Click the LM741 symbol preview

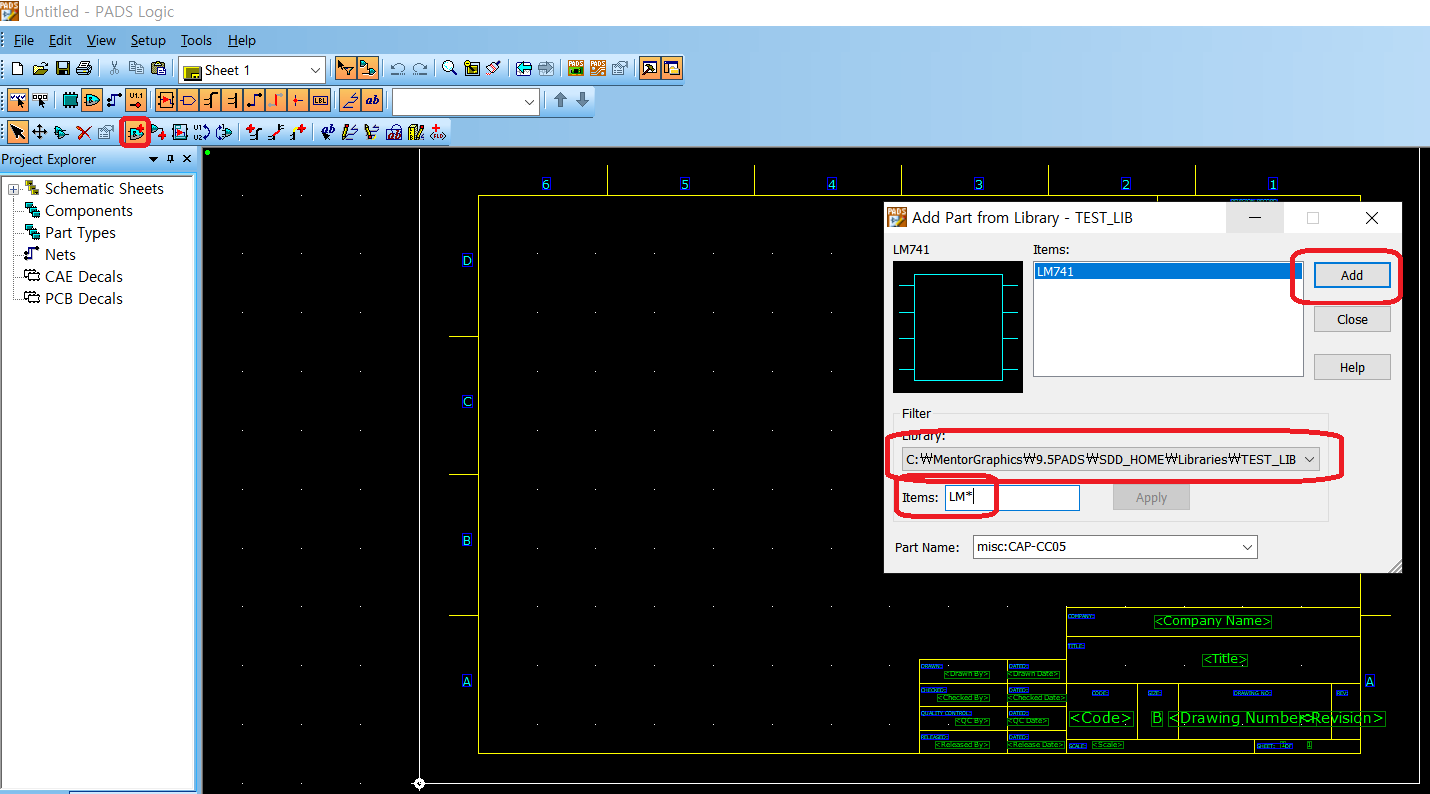[x=958, y=326]
